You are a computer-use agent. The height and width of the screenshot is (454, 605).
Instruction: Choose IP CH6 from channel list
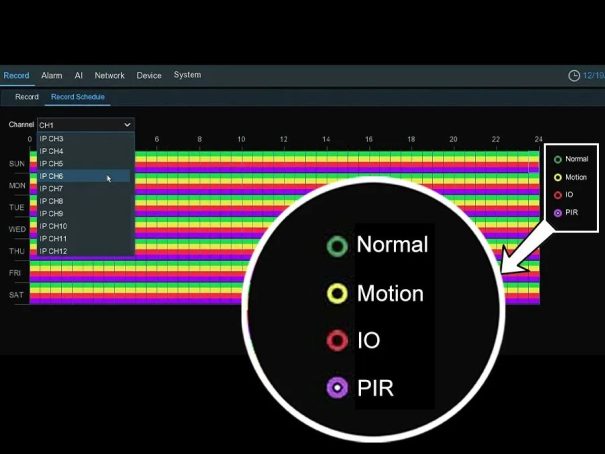pos(52,176)
